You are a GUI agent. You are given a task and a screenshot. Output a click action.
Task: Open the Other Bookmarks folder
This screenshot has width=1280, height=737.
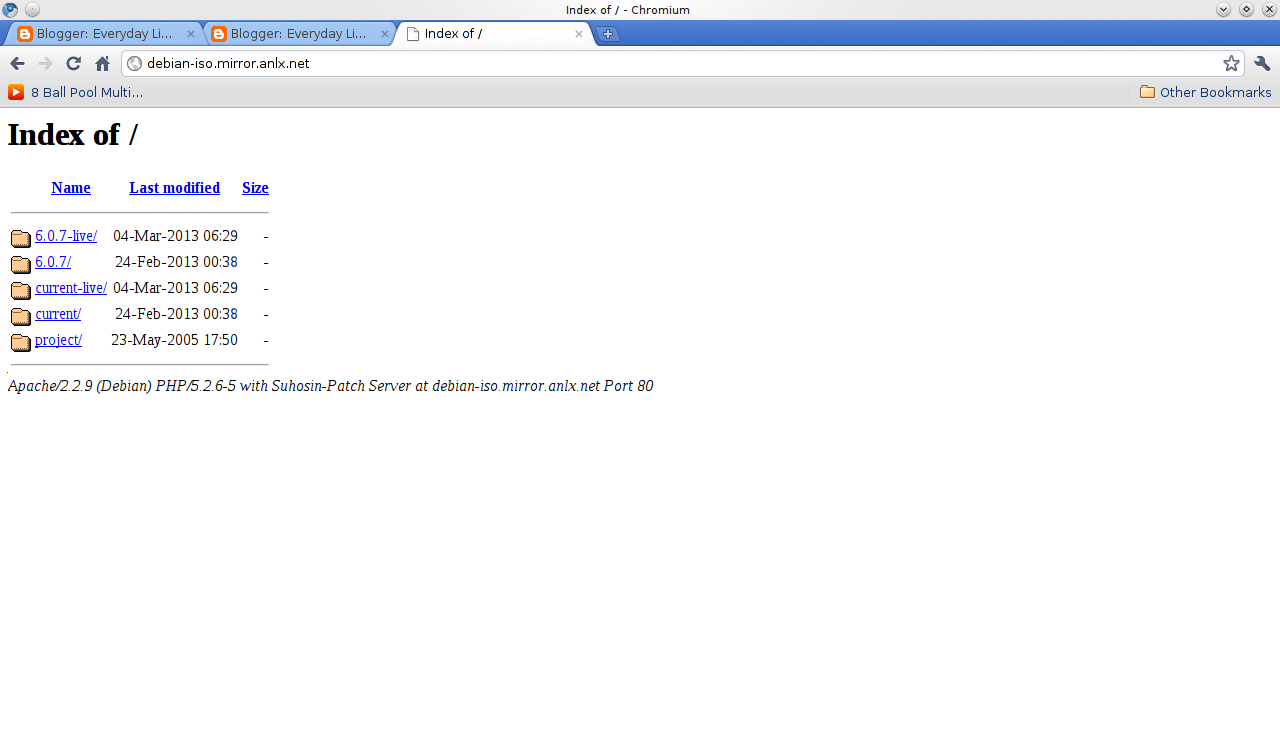(1205, 92)
